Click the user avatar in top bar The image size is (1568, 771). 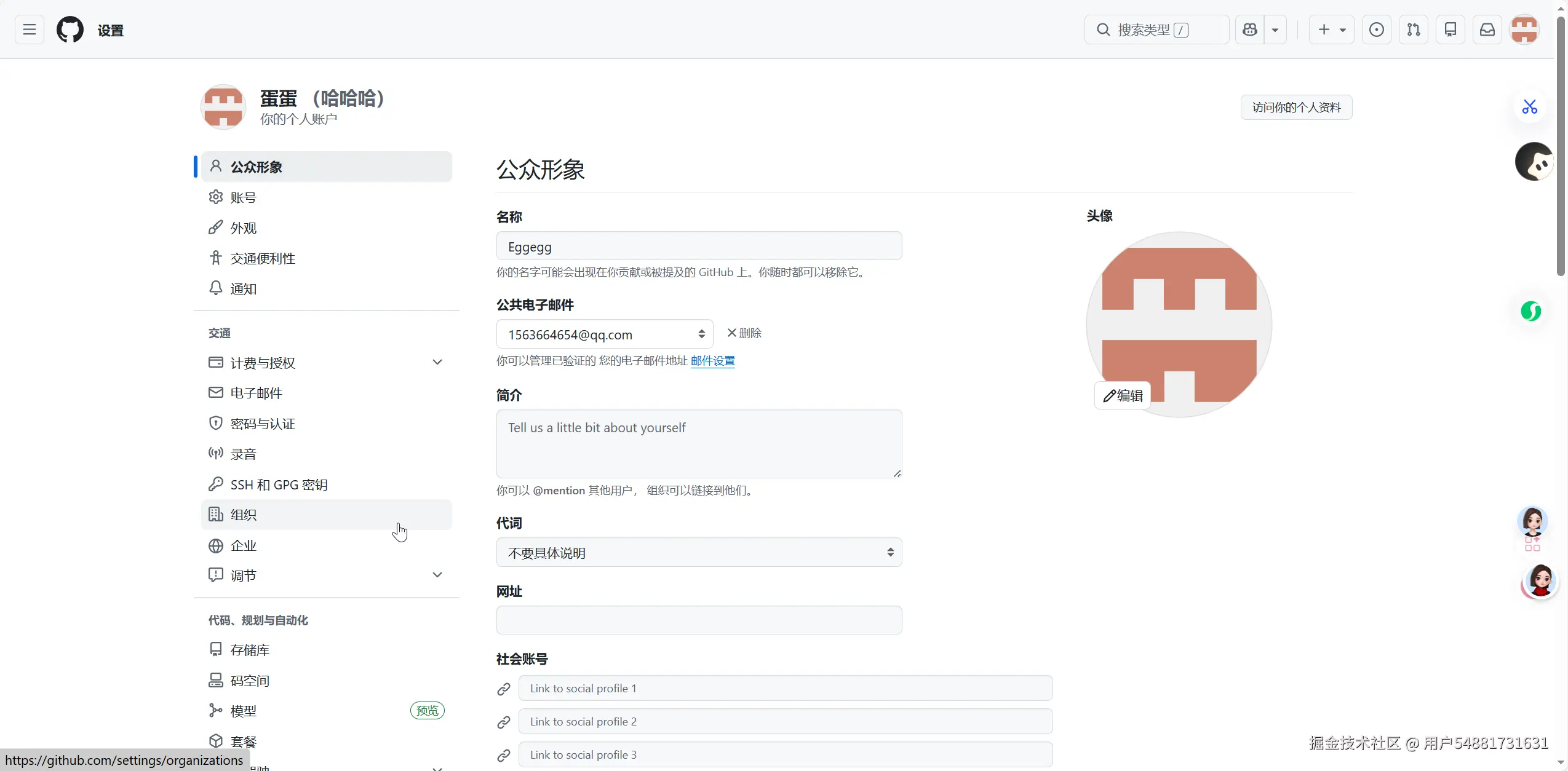pos(1524,30)
